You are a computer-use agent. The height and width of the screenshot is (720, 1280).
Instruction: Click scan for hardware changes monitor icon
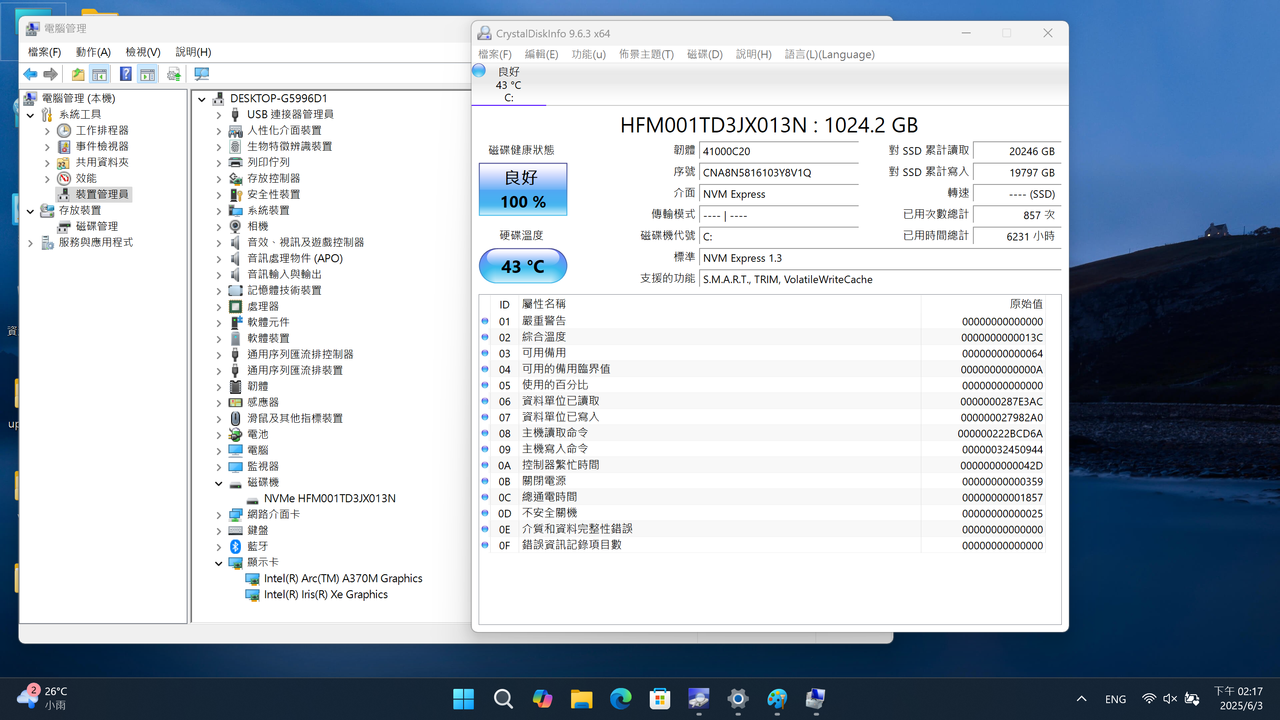coord(202,74)
